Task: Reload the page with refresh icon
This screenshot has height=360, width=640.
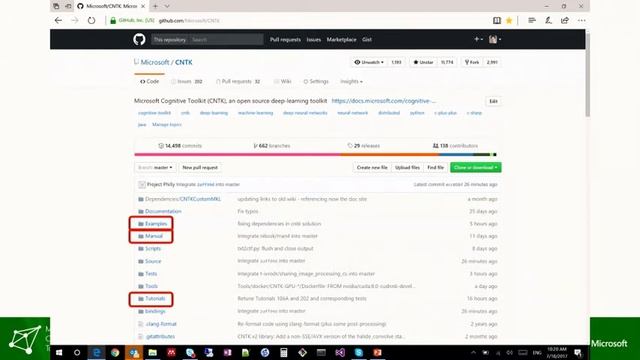Action: [x=91, y=20]
